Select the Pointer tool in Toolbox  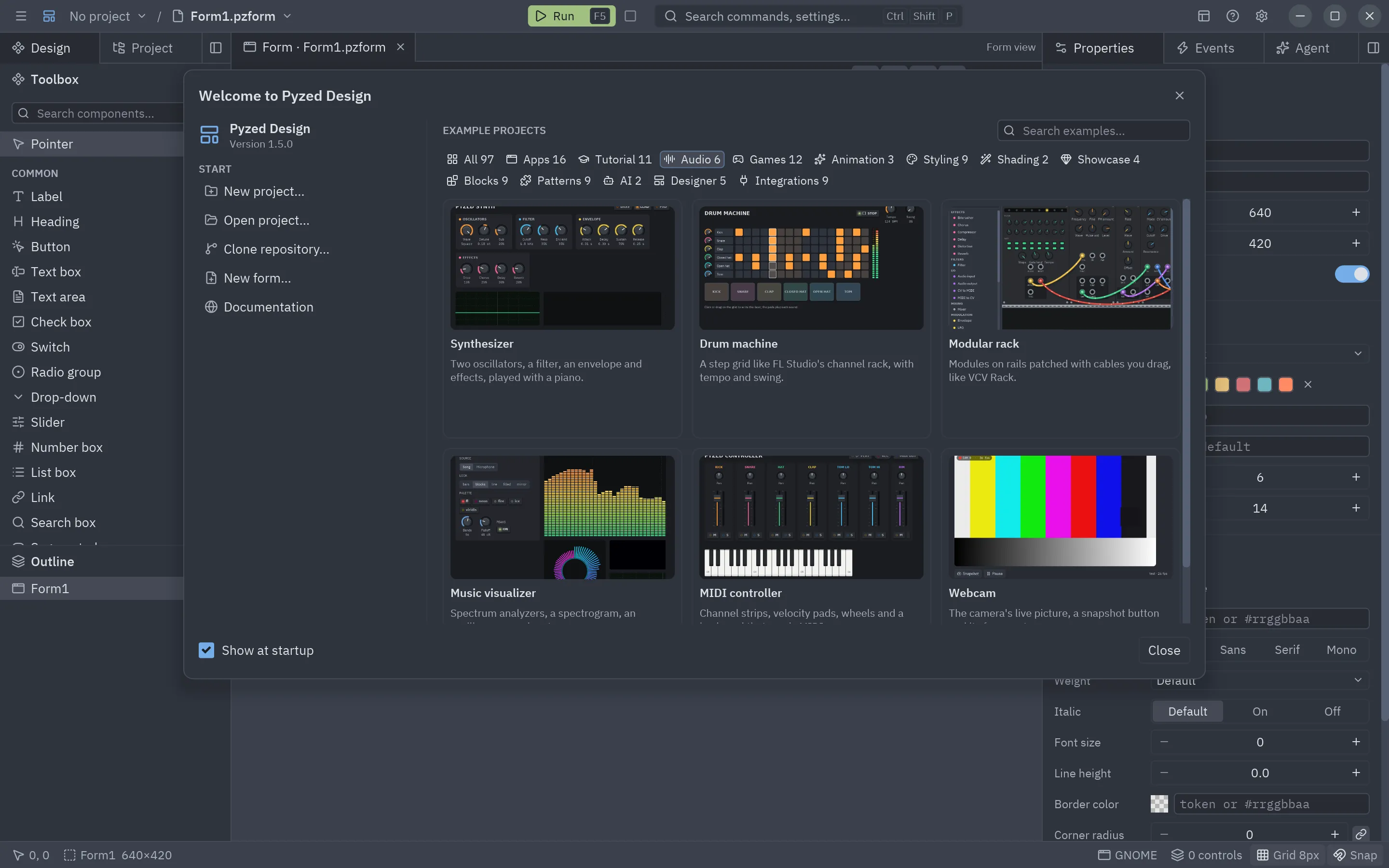point(92,144)
